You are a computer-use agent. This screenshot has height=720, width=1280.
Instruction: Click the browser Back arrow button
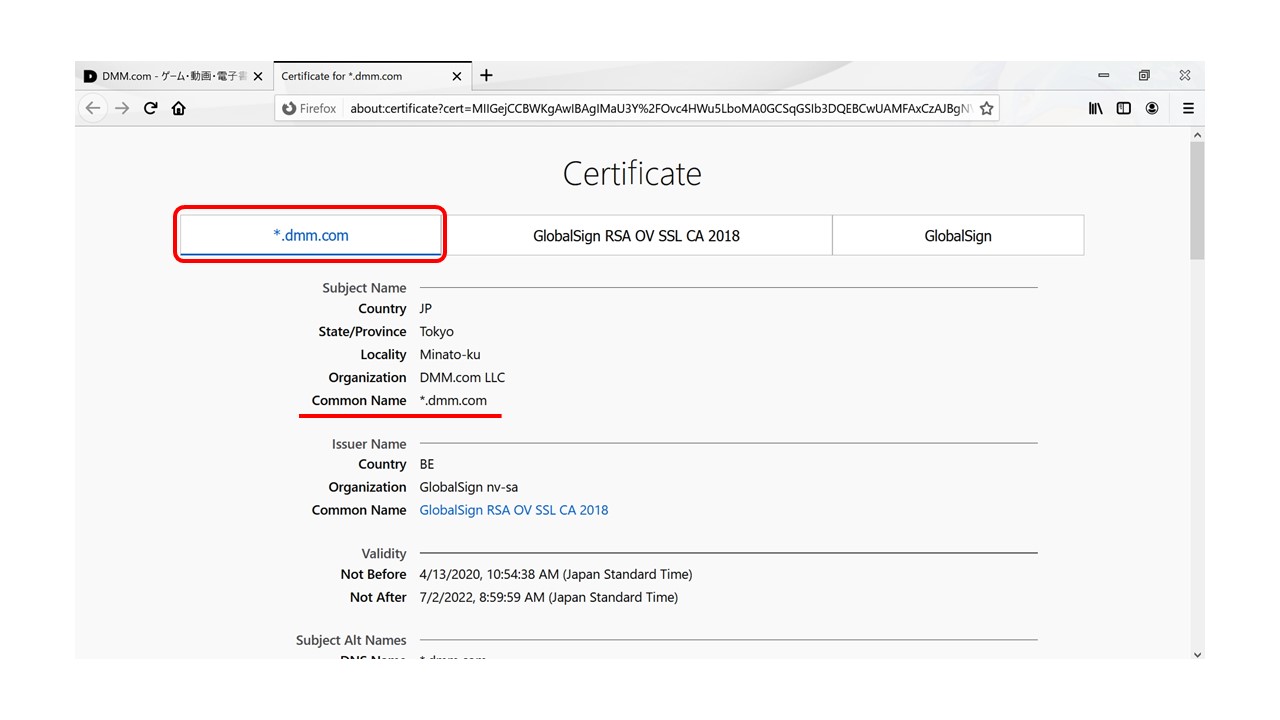[x=93, y=108]
